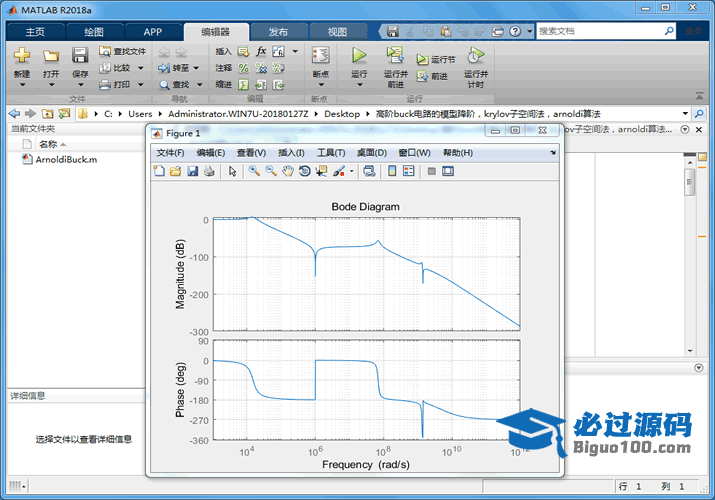715x500 pixels.
Task: Select ArnoldiBuck.m in file list
Action: pyautogui.click(x=66, y=160)
